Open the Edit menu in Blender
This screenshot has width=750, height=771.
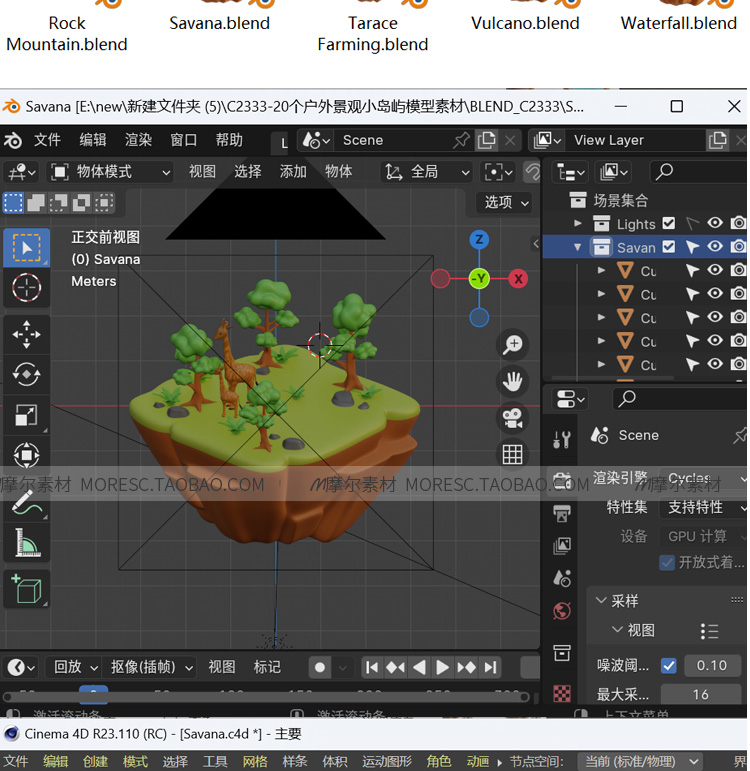click(93, 141)
